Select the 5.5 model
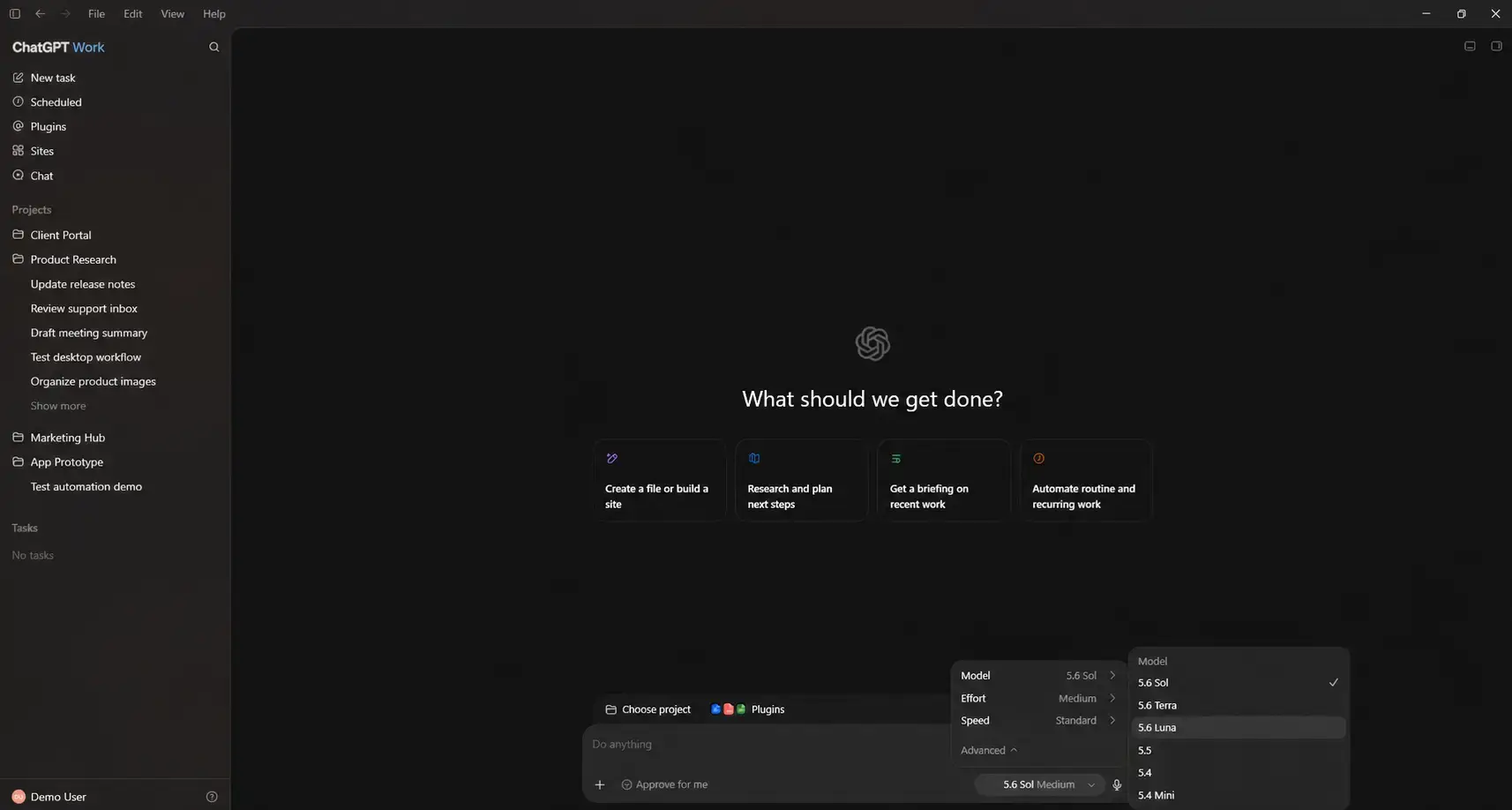1512x810 pixels. (x=1239, y=751)
